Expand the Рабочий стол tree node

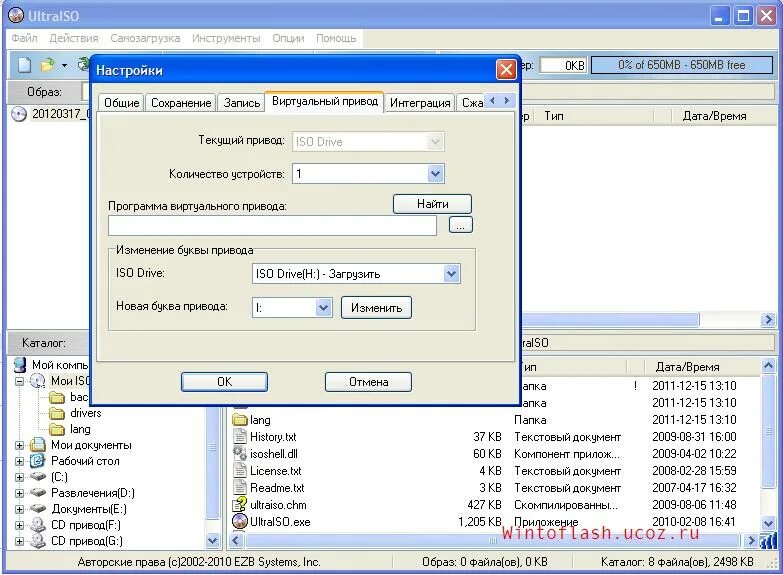tap(19, 461)
